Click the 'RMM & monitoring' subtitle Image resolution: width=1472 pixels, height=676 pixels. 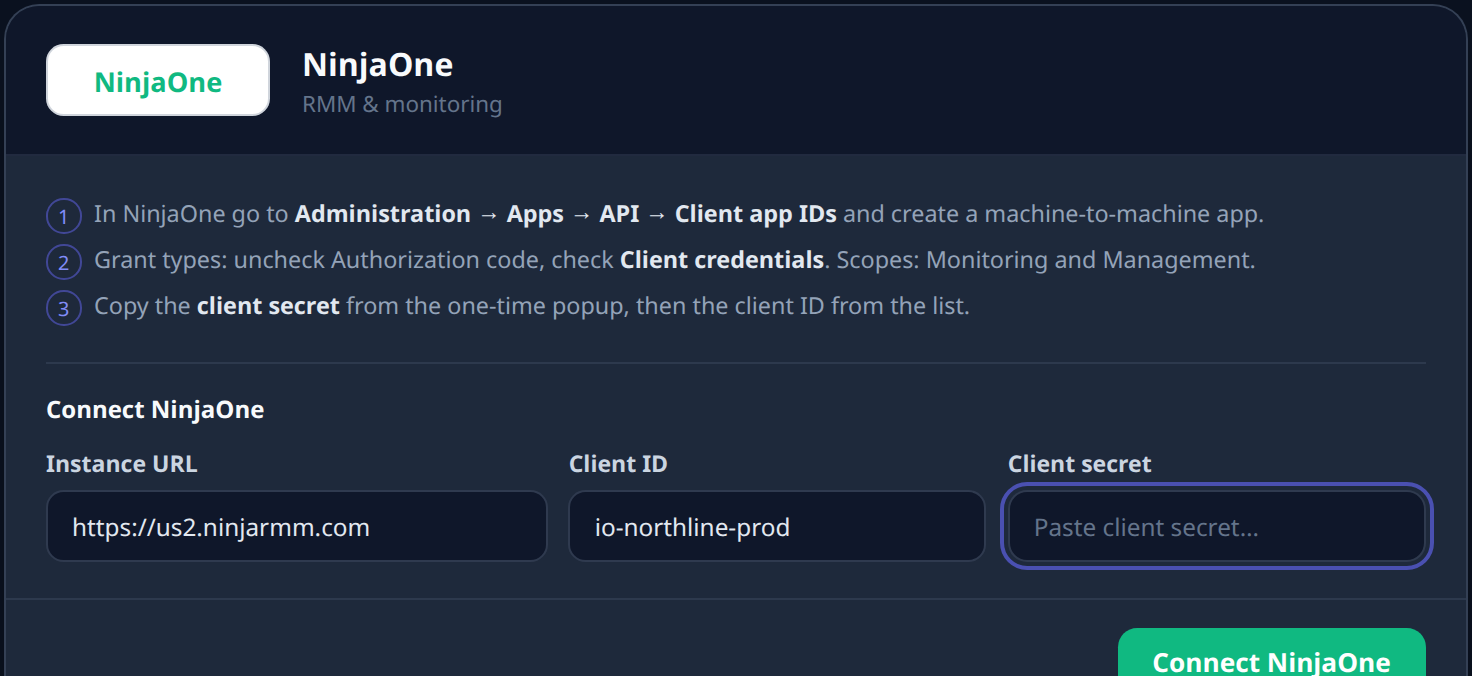(x=402, y=104)
